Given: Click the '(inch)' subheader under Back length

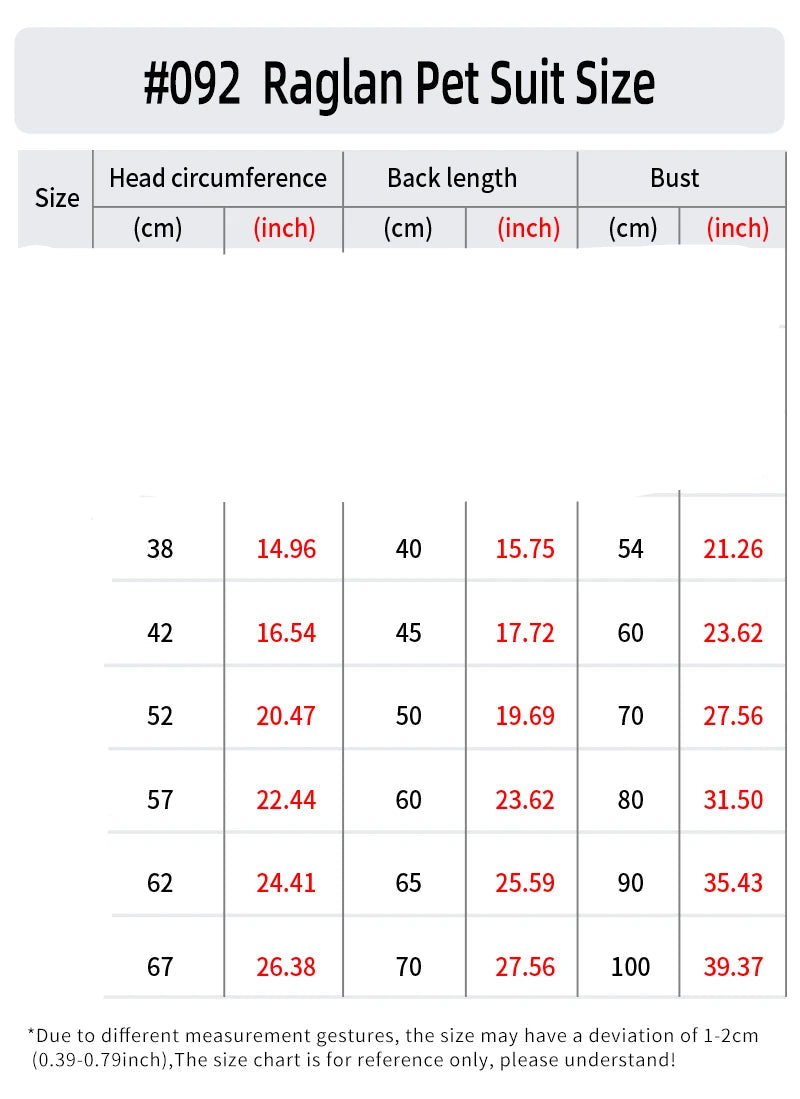Looking at the screenshot, I should coord(527,228).
